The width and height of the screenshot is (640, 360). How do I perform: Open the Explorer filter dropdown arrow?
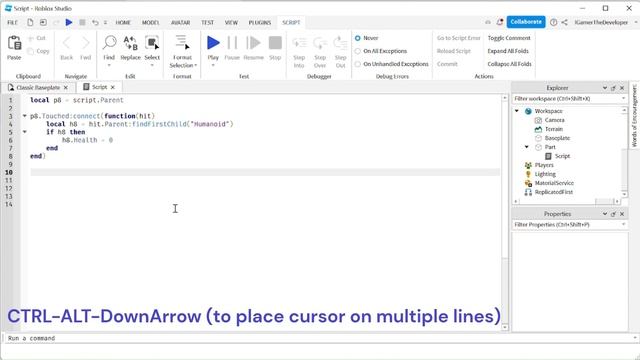[623, 99]
